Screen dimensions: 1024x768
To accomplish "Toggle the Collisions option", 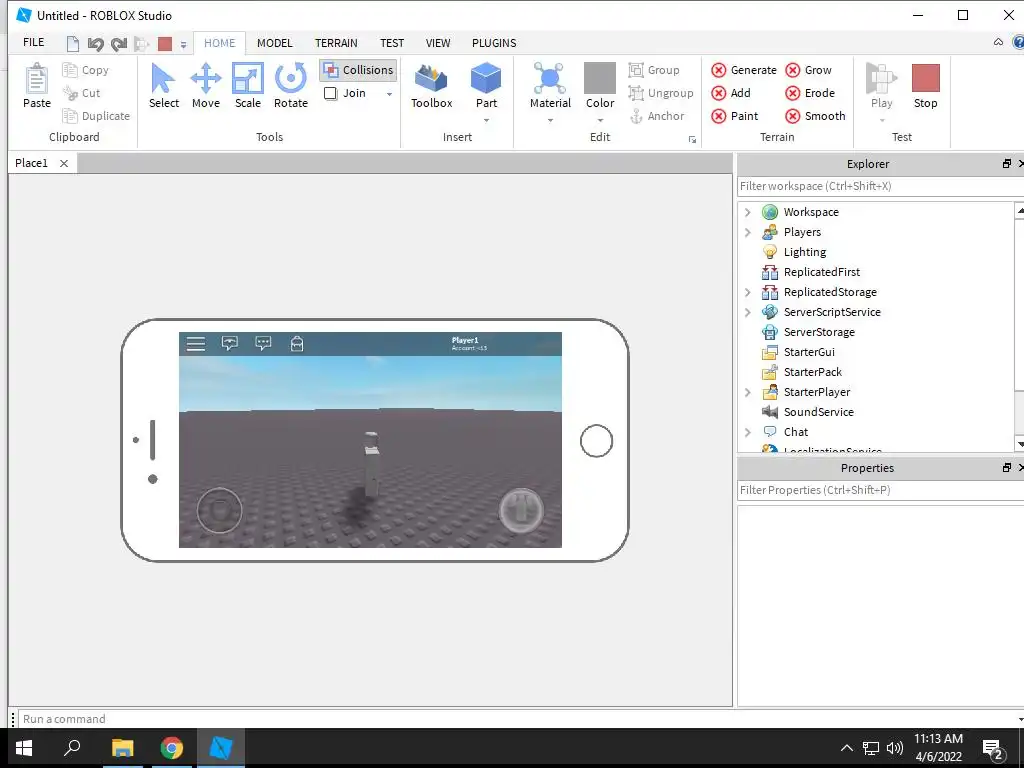I will point(359,70).
